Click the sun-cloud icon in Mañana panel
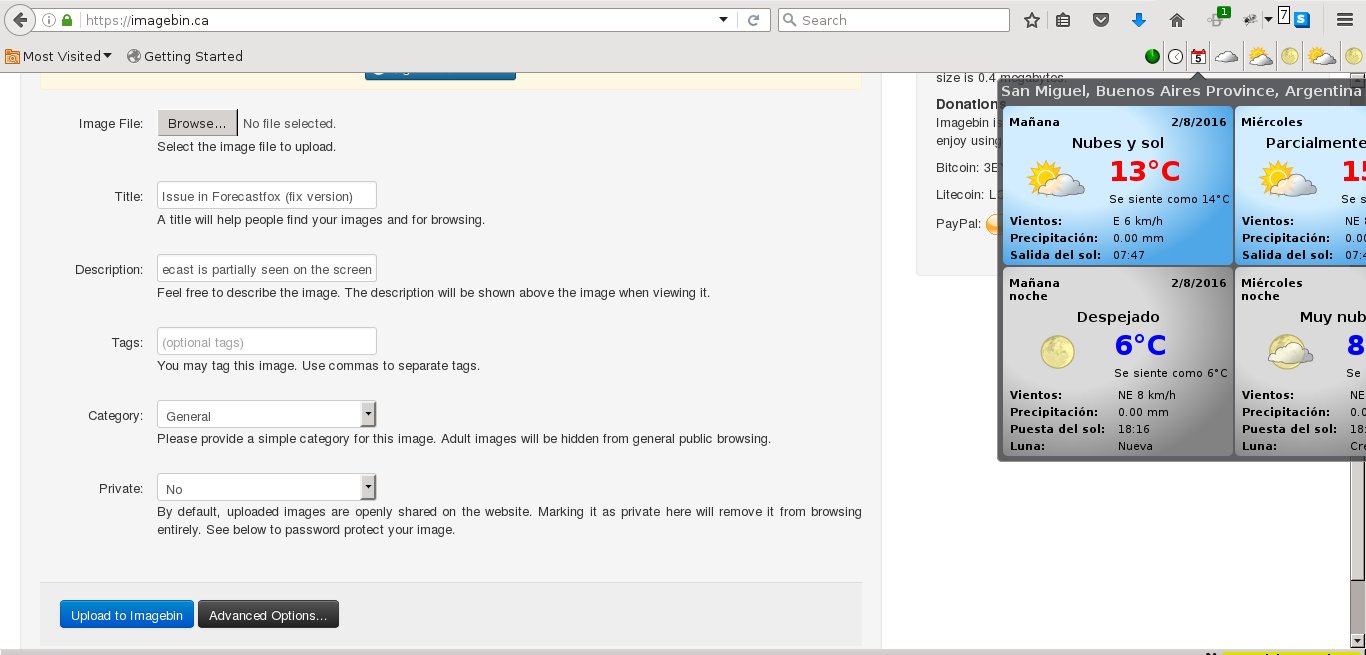Viewport: 1366px width, 655px height. 1055,180
